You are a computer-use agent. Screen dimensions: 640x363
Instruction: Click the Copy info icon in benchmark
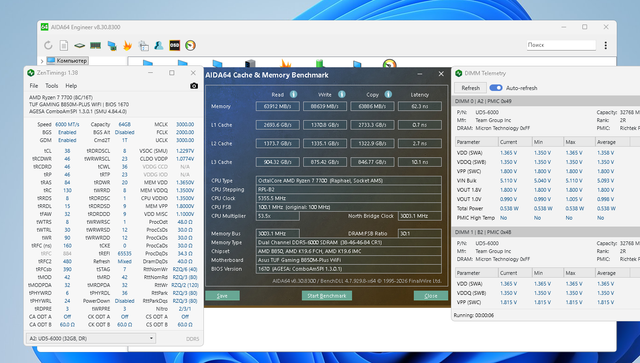click(x=388, y=94)
